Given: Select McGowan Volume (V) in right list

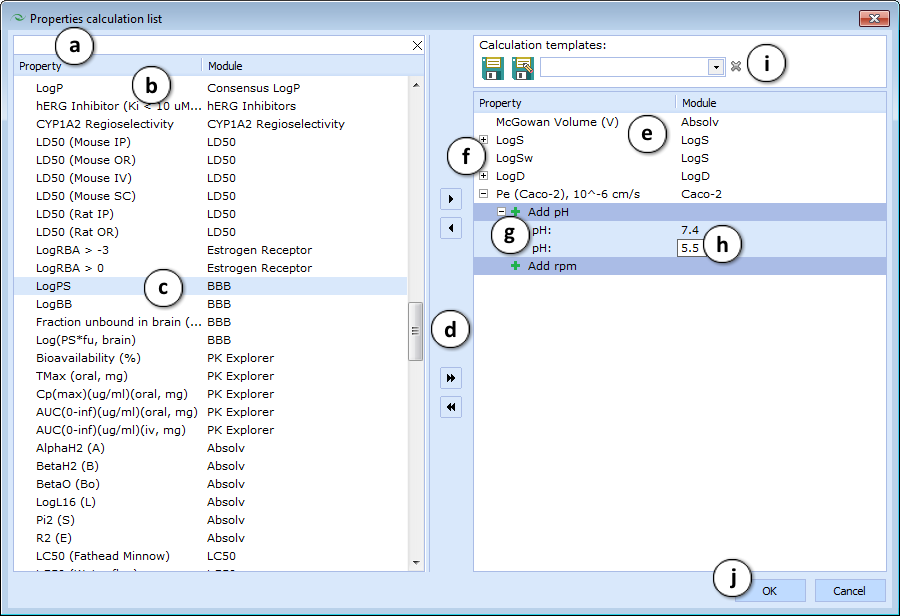Looking at the screenshot, I should point(680,122).
